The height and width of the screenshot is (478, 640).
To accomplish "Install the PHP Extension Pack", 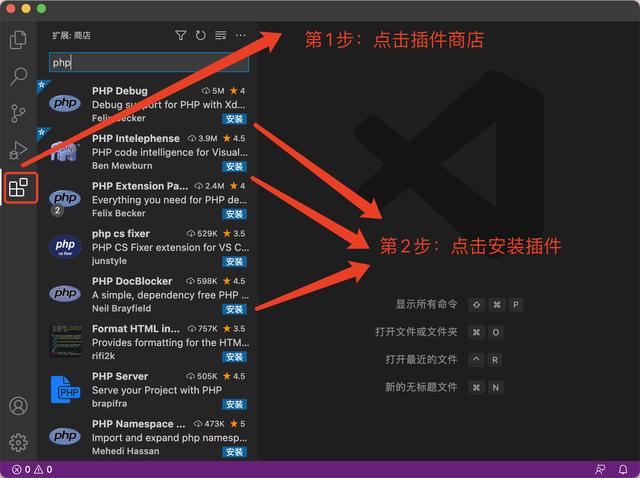I will point(234,214).
